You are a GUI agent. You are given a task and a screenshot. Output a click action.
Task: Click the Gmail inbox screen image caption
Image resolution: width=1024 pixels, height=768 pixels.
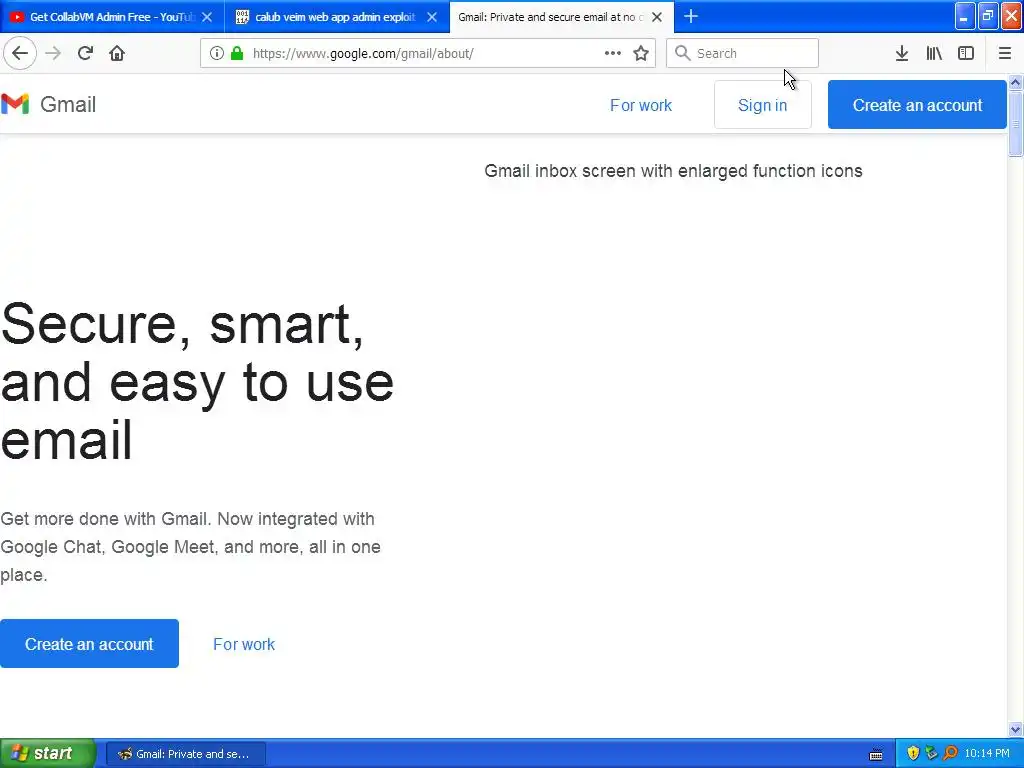673,171
